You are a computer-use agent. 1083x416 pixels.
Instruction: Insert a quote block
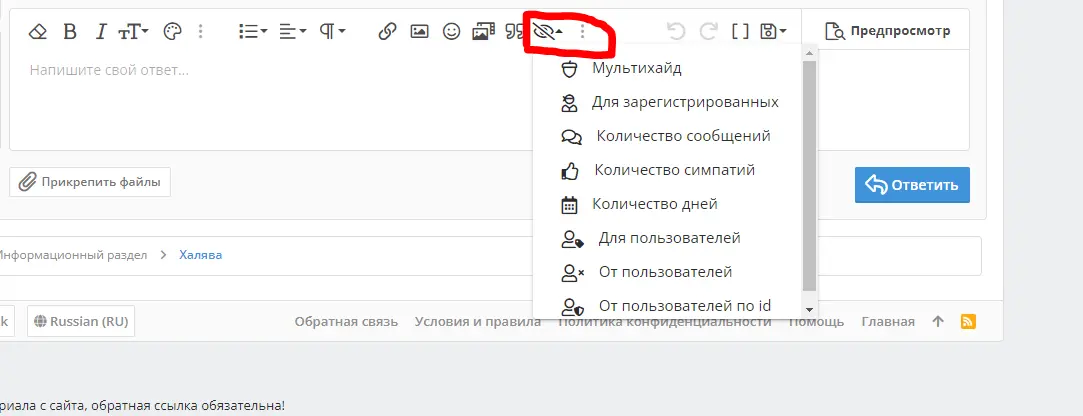point(515,31)
